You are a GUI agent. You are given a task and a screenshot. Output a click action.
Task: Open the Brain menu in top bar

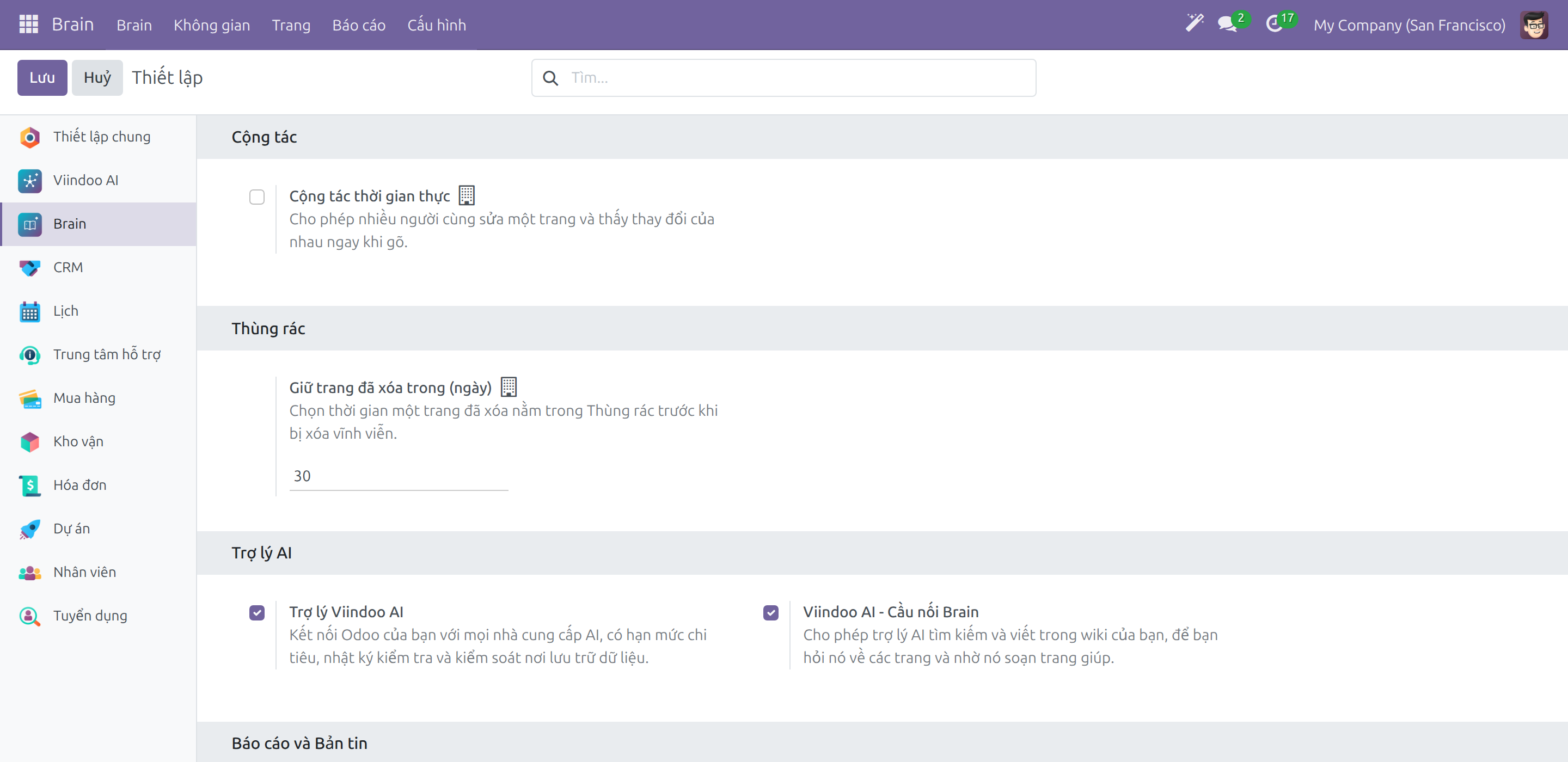(x=134, y=25)
